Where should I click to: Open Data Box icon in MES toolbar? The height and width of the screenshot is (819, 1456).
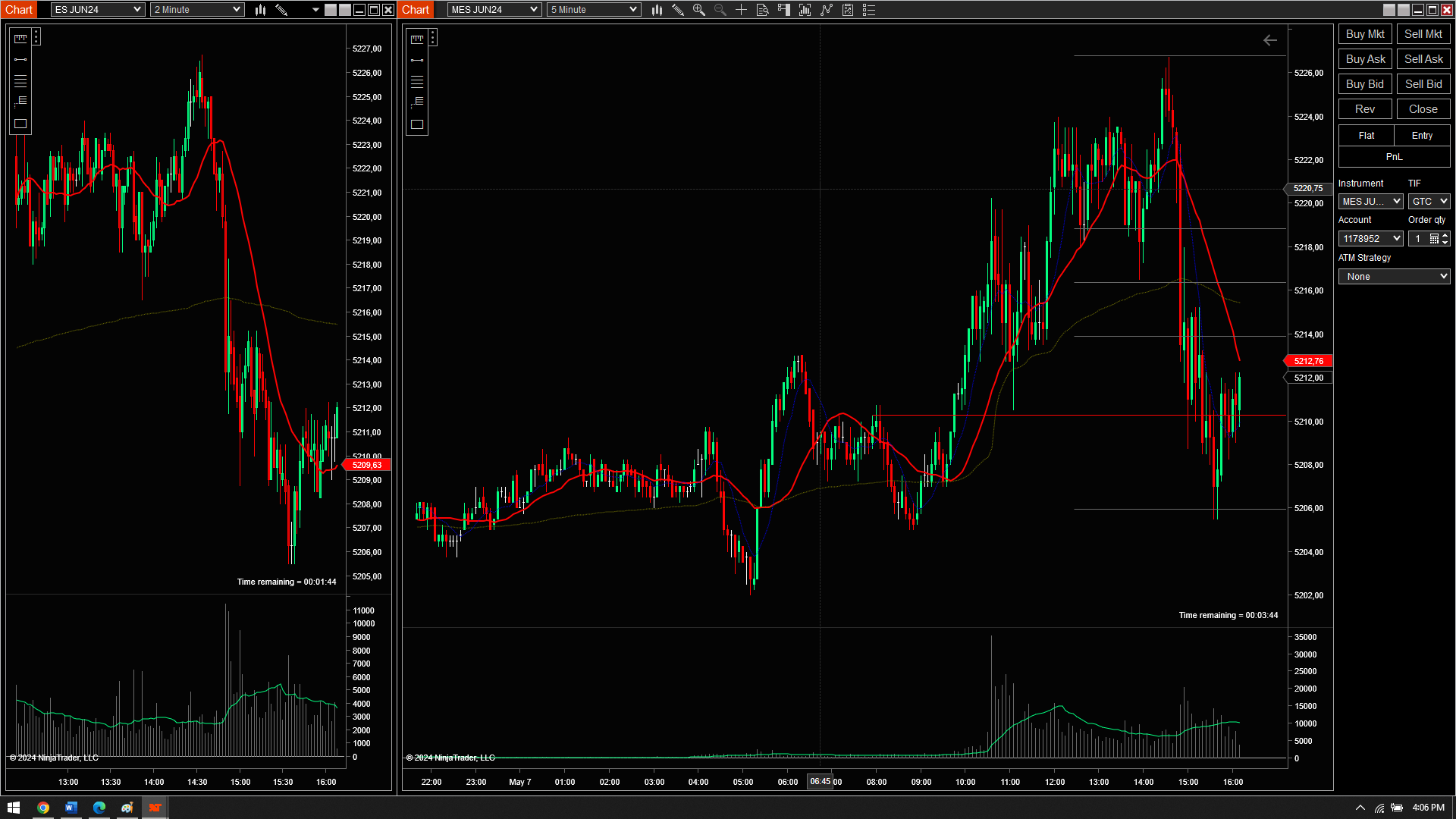[x=762, y=10]
